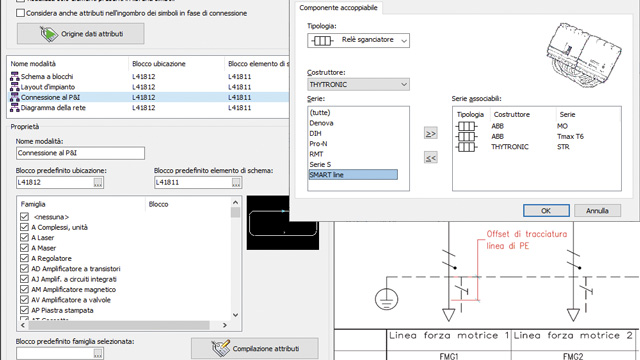Screen dimensions: 640x360
Task: Browse for Blocco predefinito ubicazione block
Action: point(98,182)
